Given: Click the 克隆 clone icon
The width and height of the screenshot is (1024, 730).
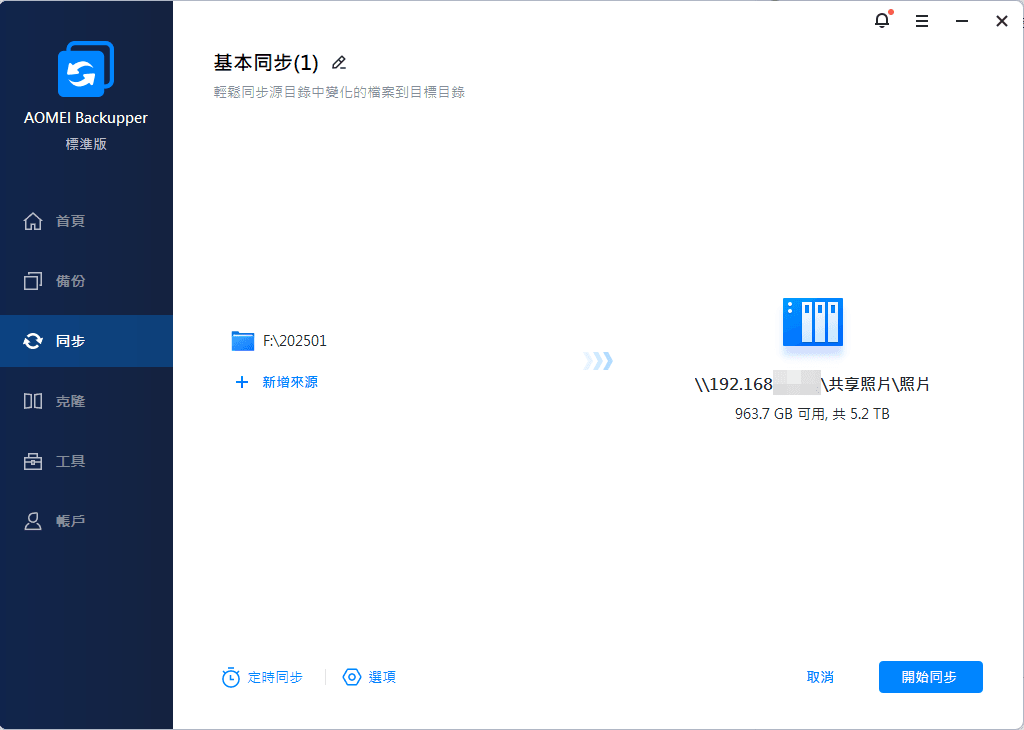Looking at the screenshot, I should click(33, 401).
